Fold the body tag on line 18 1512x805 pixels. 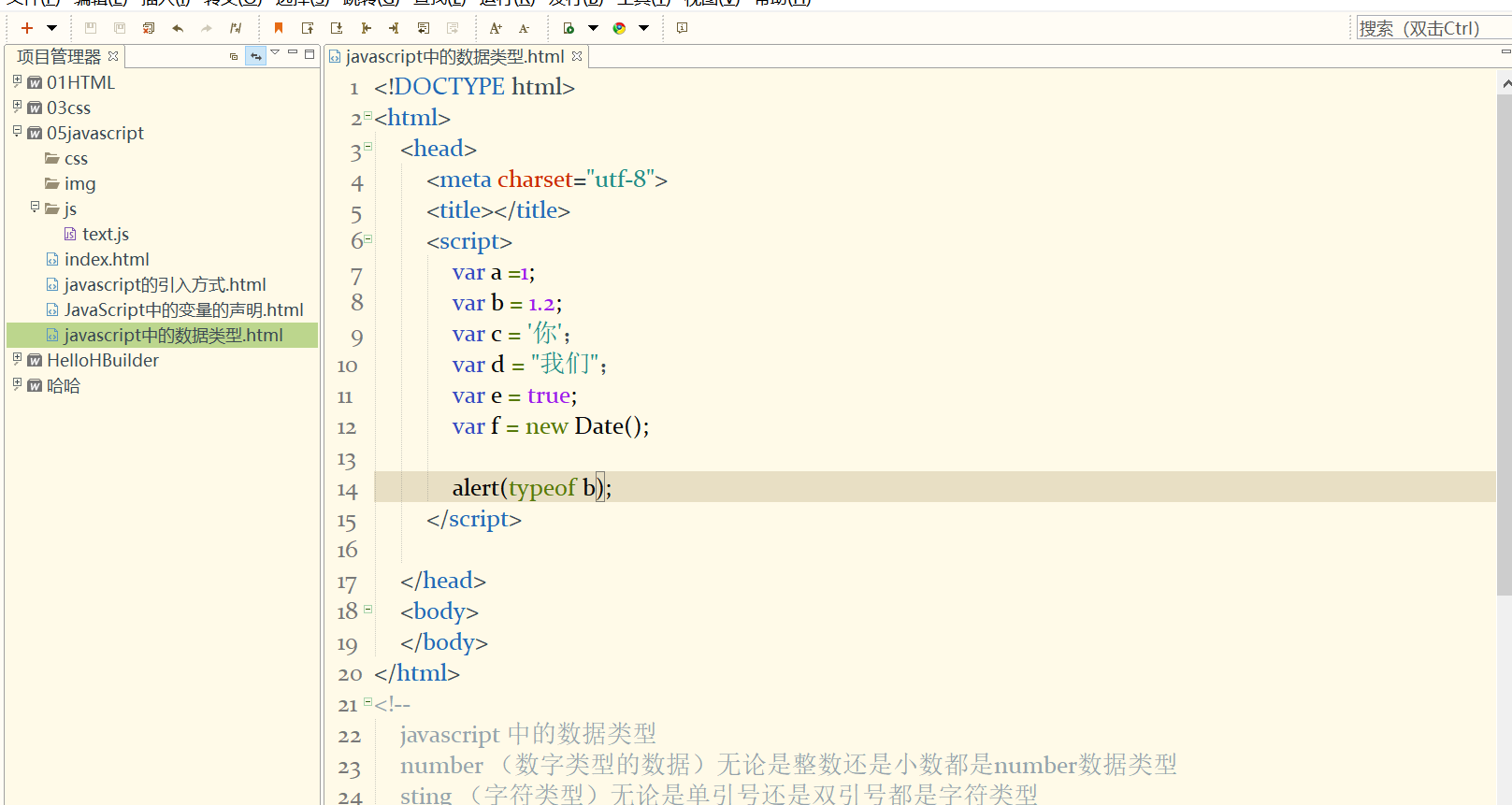(367, 610)
